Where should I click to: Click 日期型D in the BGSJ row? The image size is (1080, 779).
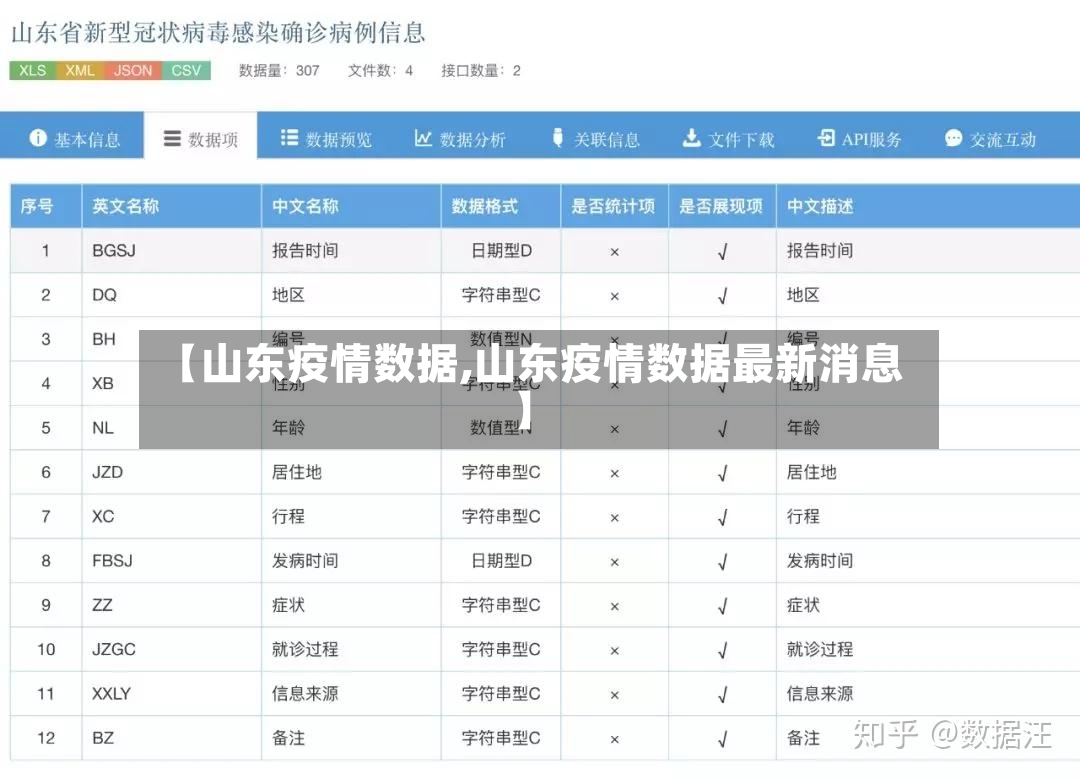[501, 251]
